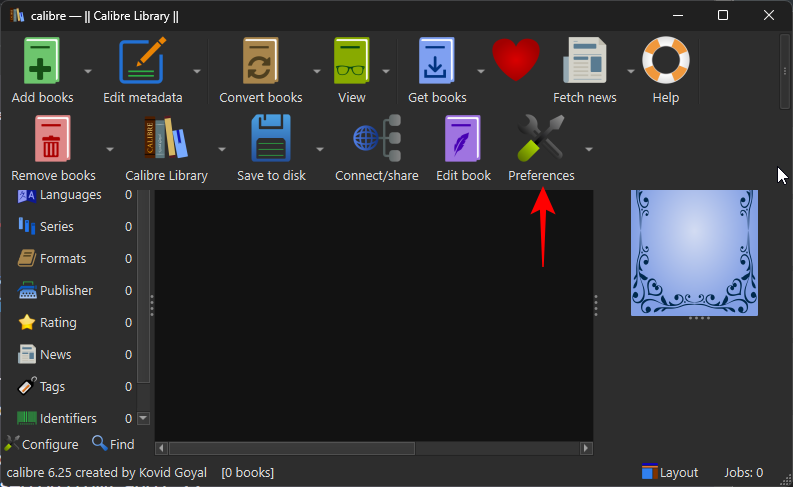The width and height of the screenshot is (793, 487).
Task: Click the Configure button below Tag browser
Action: [41, 445]
